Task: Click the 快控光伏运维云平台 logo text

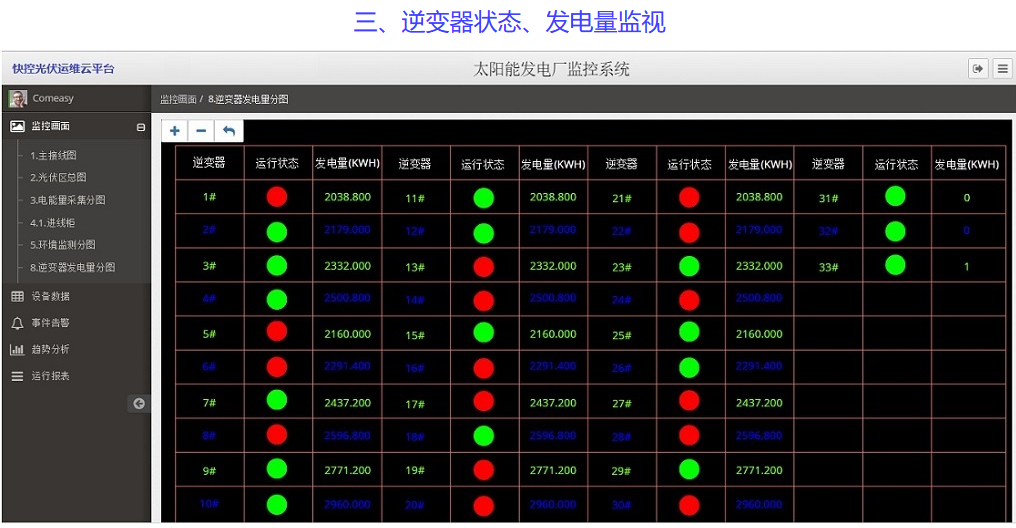Action: pyautogui.click(x=64, y=69)
